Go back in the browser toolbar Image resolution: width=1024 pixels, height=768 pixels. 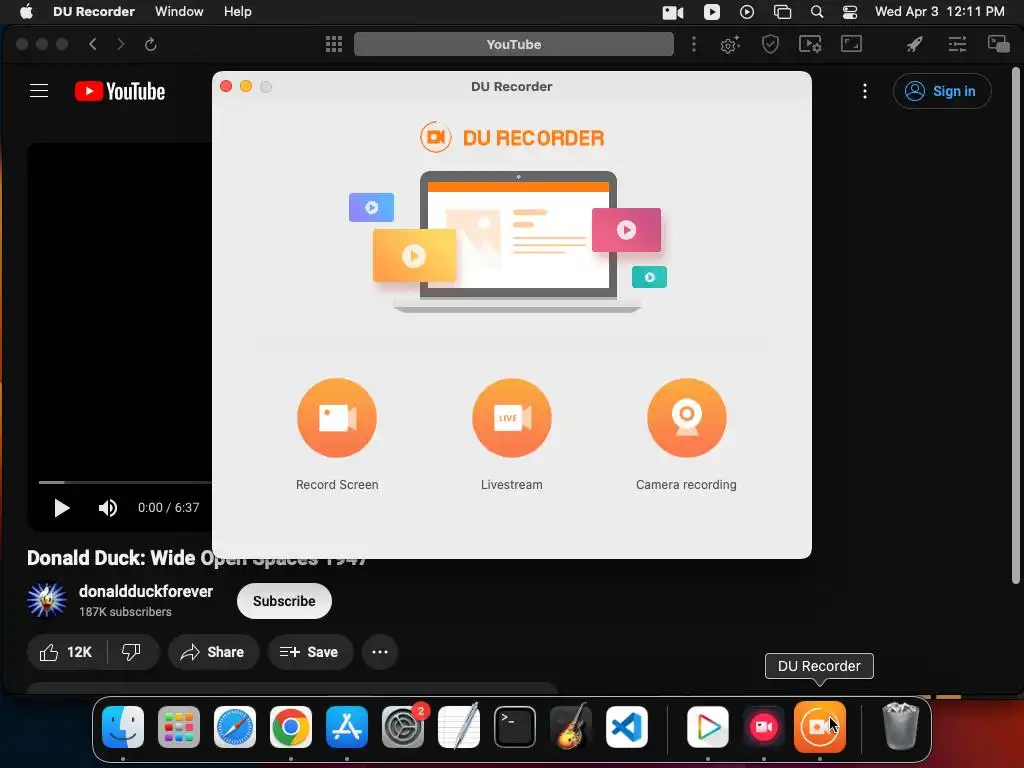coord(93,44)
